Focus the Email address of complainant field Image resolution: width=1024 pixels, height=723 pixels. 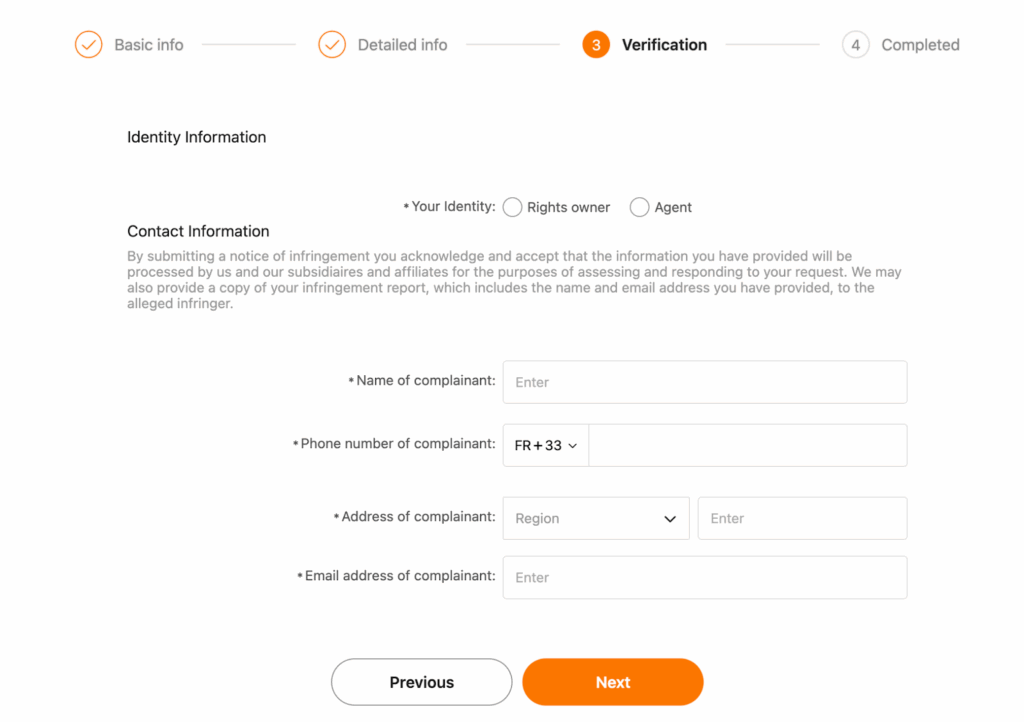pos(705,577)
